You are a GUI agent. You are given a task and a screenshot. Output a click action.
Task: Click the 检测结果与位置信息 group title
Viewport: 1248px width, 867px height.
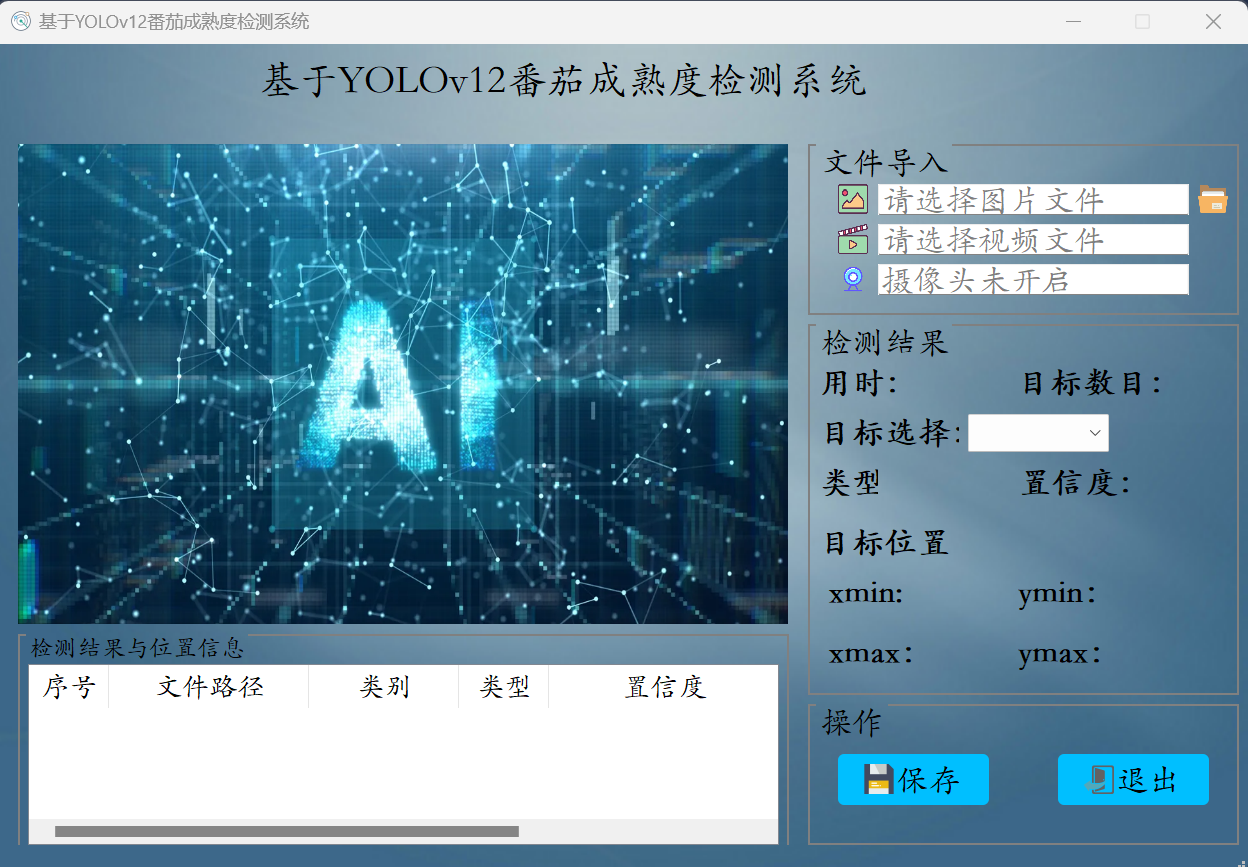137,648
